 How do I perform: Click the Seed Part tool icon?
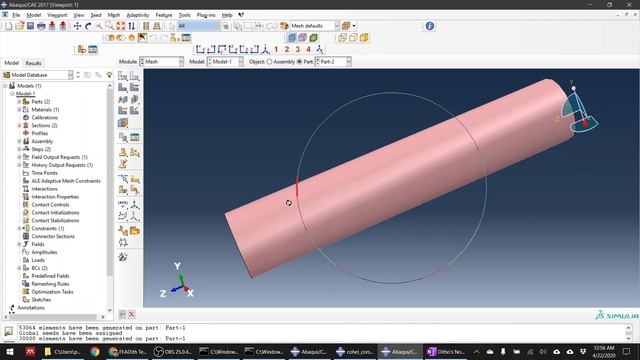click(123, 76)
